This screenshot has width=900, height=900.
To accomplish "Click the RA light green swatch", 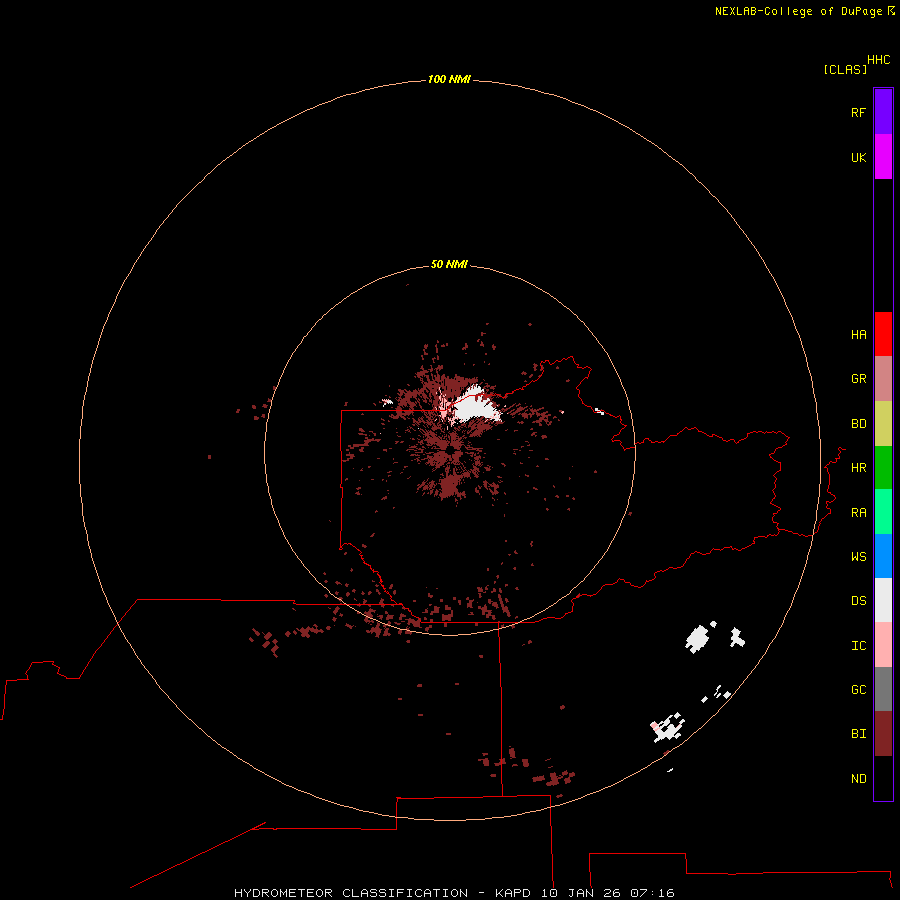I will [x=883, y=512].
